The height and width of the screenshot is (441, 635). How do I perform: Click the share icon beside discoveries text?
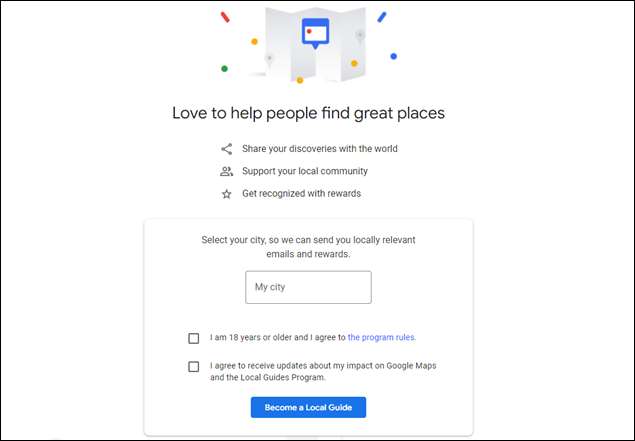(227, 149)
